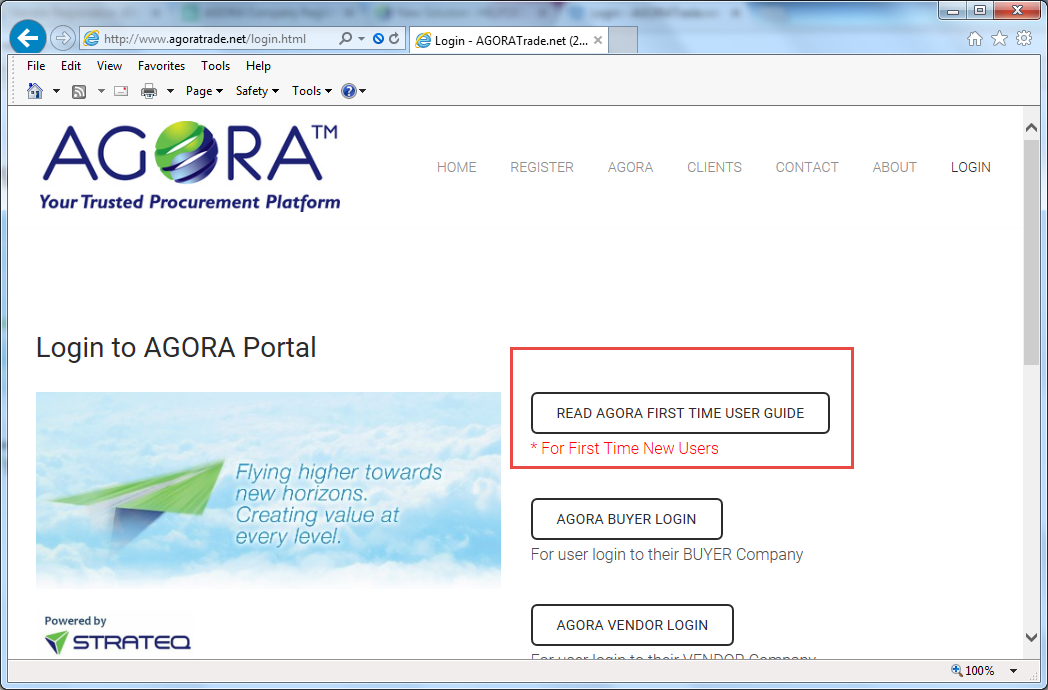
Task: Open the REGISTER navigation link
Action: pos(542,167)
